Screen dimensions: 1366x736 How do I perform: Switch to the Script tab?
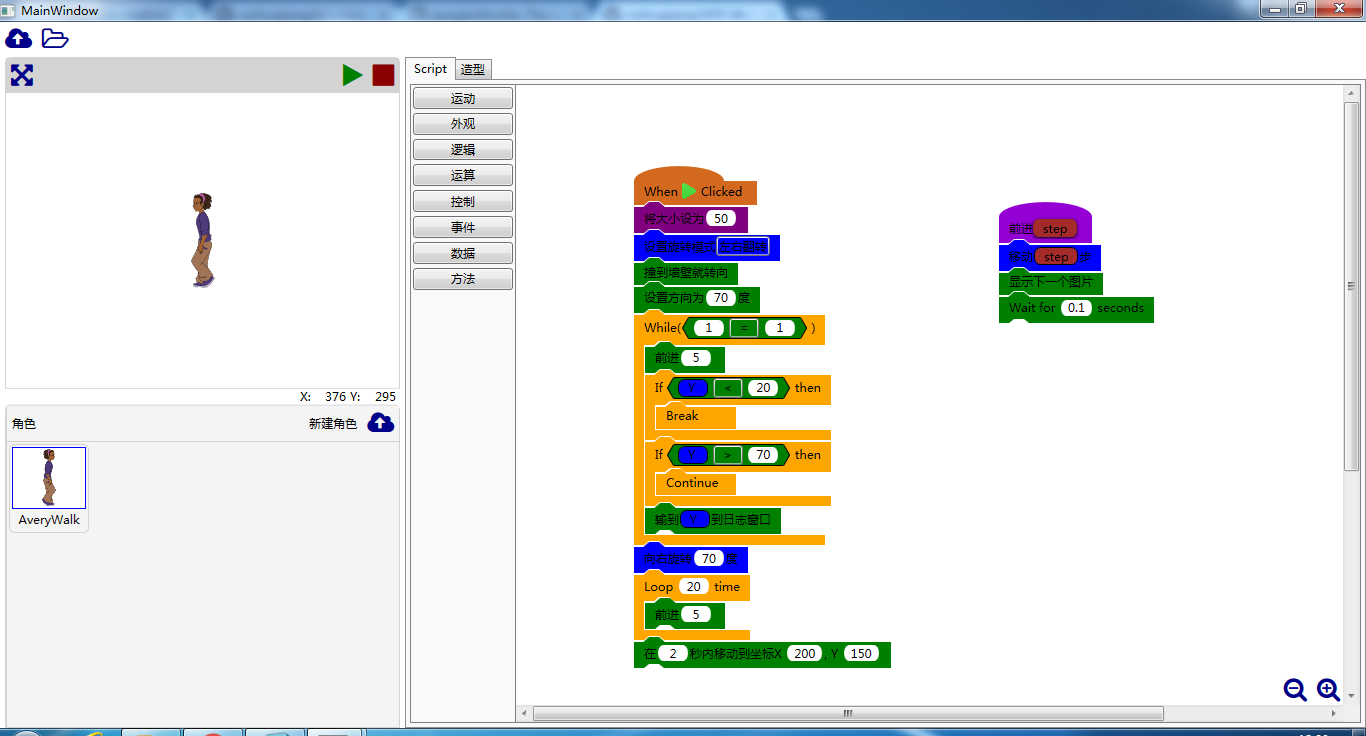point(430,69)
